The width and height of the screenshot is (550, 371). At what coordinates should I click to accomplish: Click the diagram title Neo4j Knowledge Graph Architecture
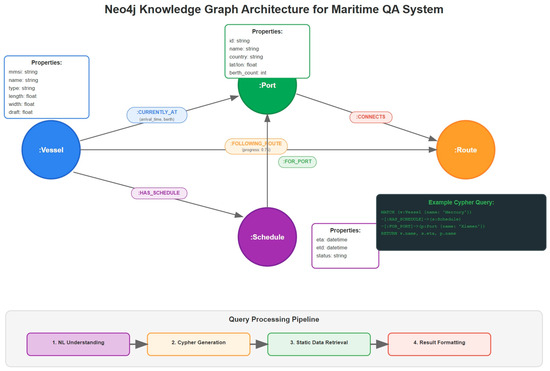click(x=274, y=9)
